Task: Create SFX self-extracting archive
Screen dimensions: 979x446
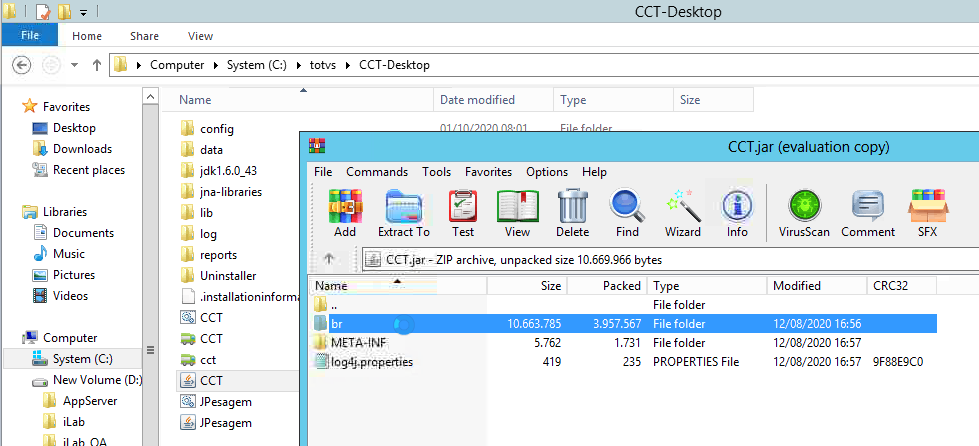Action: coord(928,214)
